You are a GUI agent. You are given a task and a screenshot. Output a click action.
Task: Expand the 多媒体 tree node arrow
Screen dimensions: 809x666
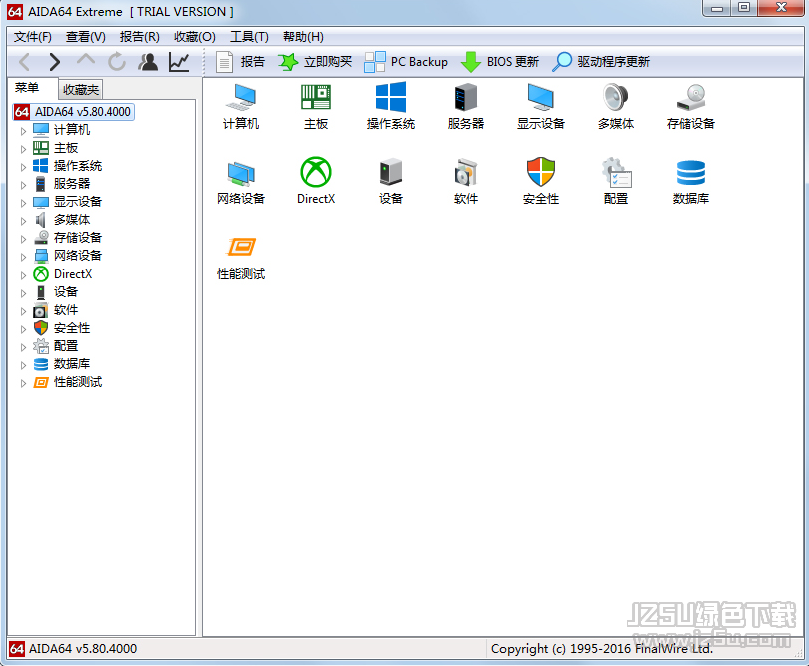23,221
